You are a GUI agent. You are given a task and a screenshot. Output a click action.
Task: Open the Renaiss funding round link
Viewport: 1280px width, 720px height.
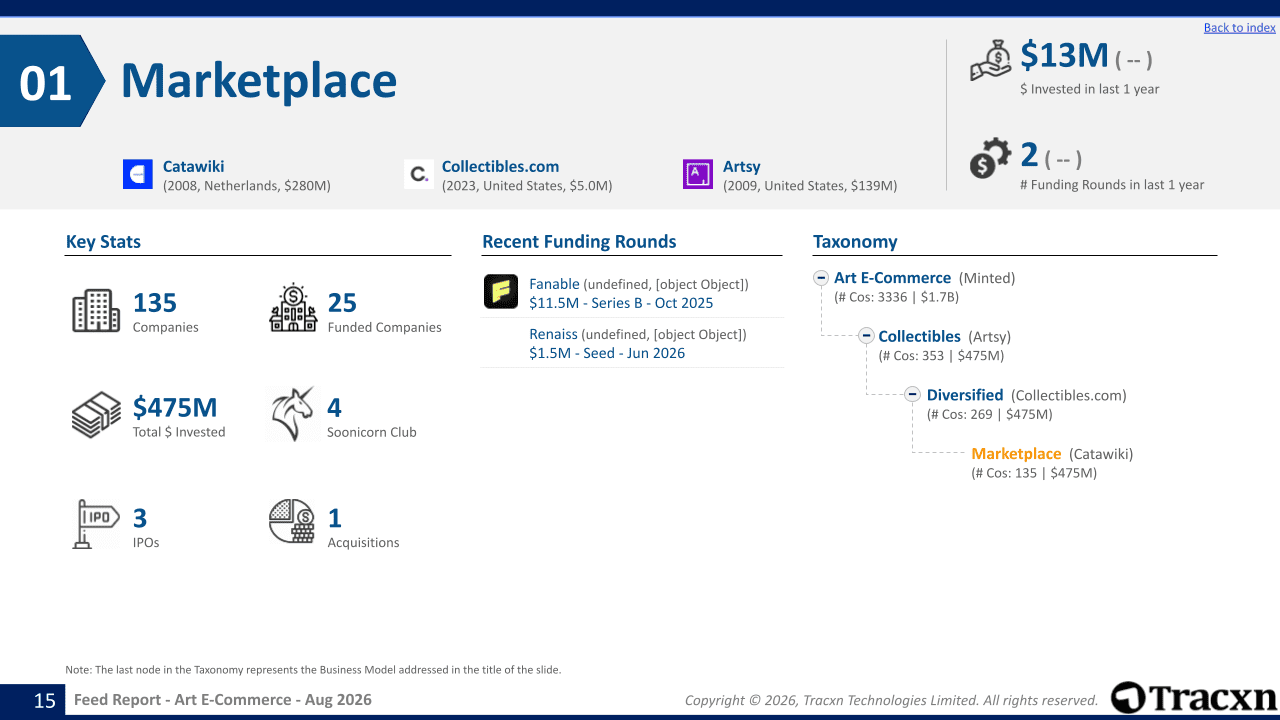(553, 334)
